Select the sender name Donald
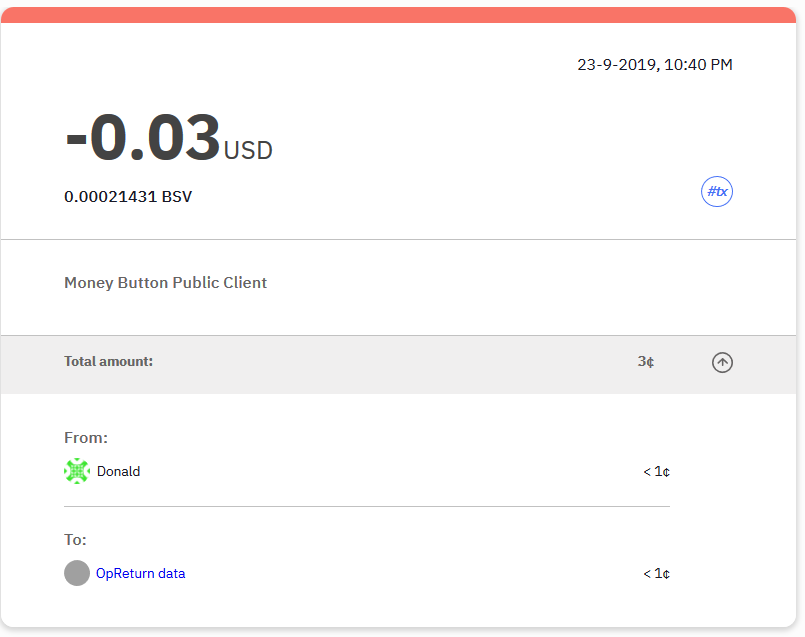805x637 pixels. (119, 471)
